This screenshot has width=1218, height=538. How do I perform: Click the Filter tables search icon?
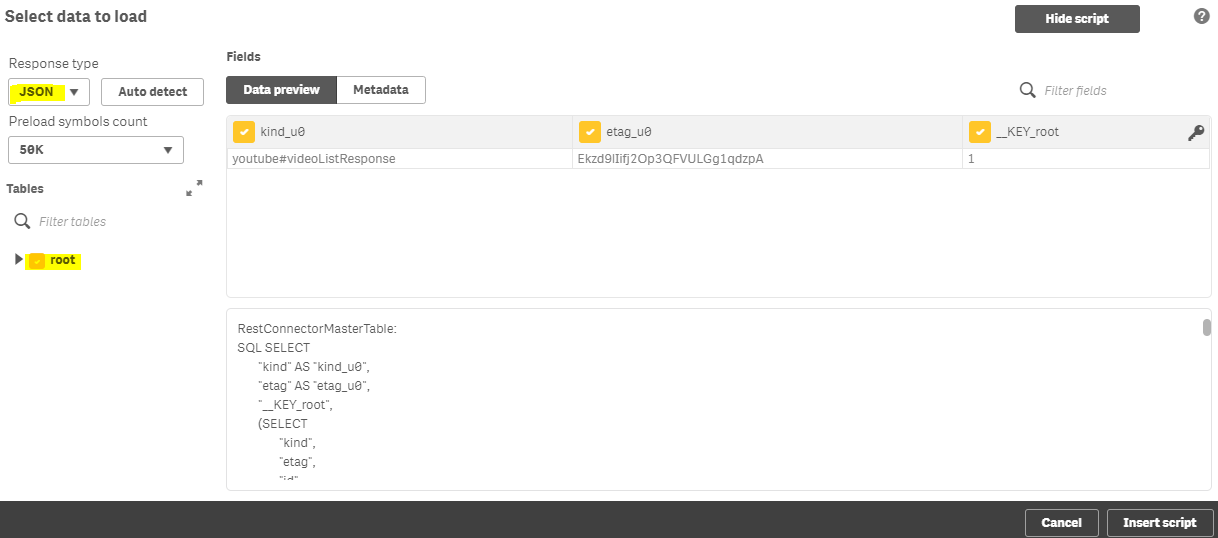[22, 221]
